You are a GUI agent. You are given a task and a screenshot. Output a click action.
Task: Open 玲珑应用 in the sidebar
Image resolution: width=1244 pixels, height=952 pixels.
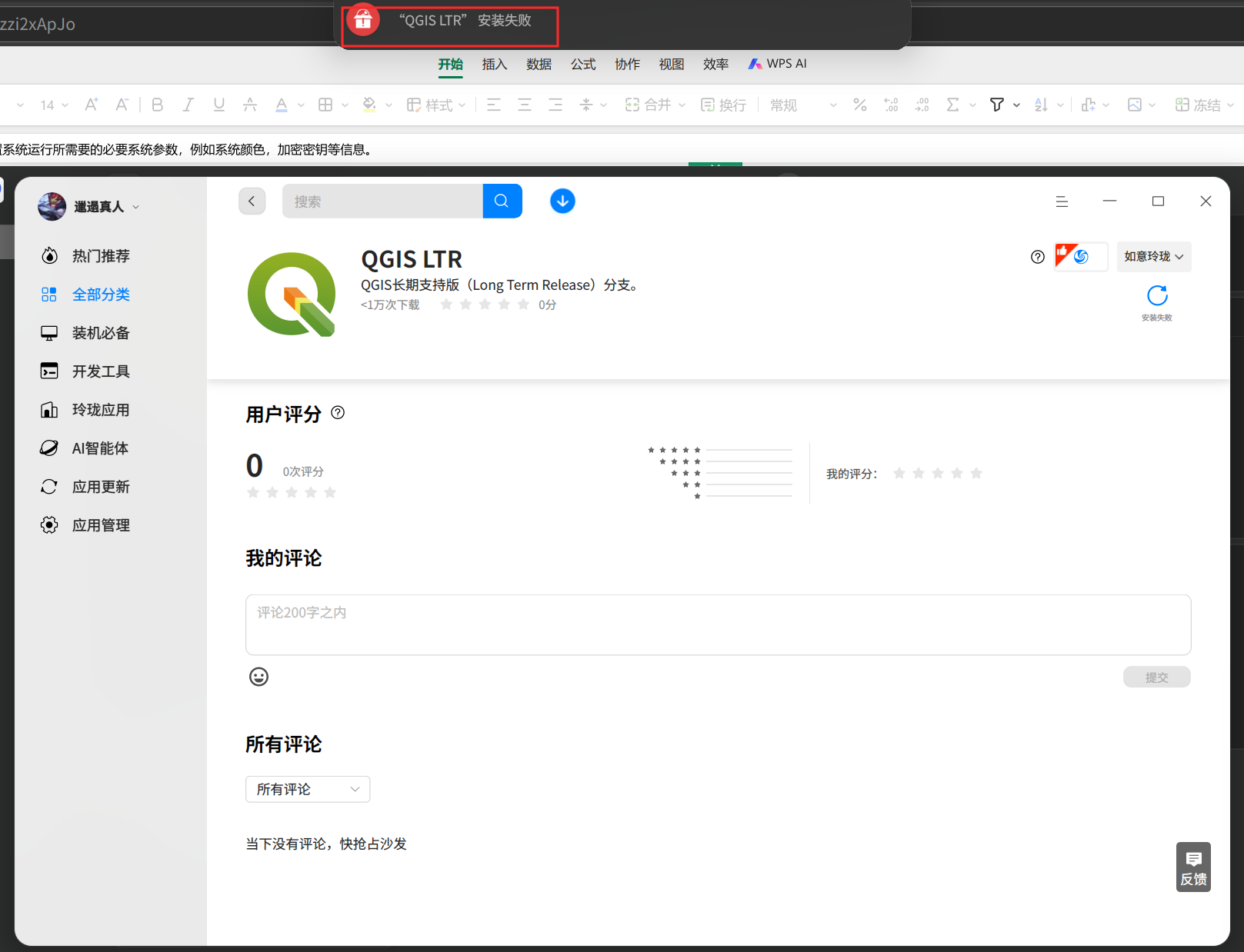[x=101, y=410]
